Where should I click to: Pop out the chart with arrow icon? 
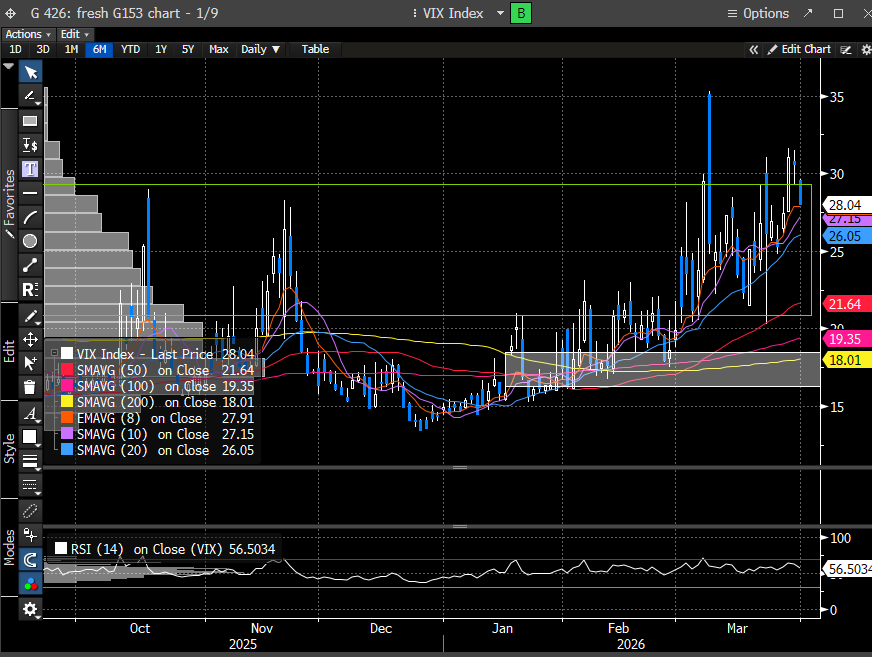pos(808,13)
